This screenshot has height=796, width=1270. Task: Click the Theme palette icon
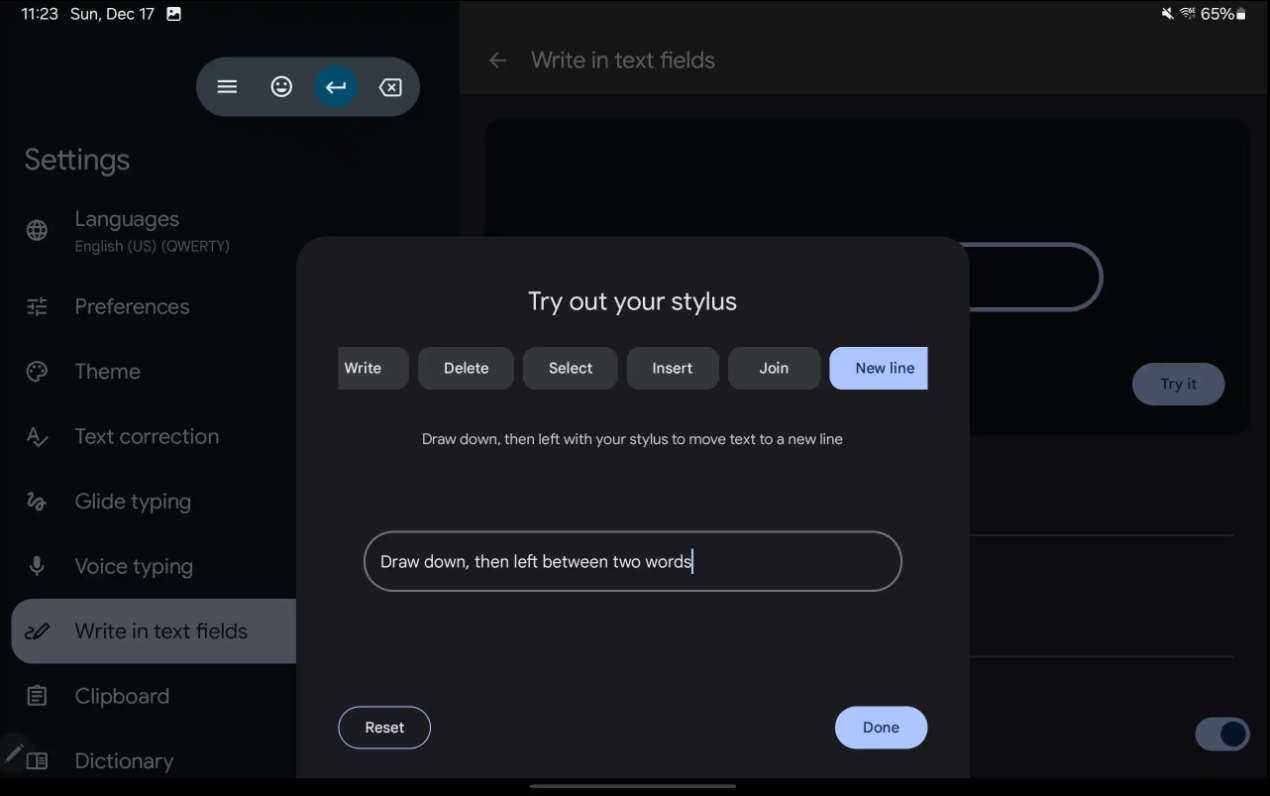[x=37, y=372]
